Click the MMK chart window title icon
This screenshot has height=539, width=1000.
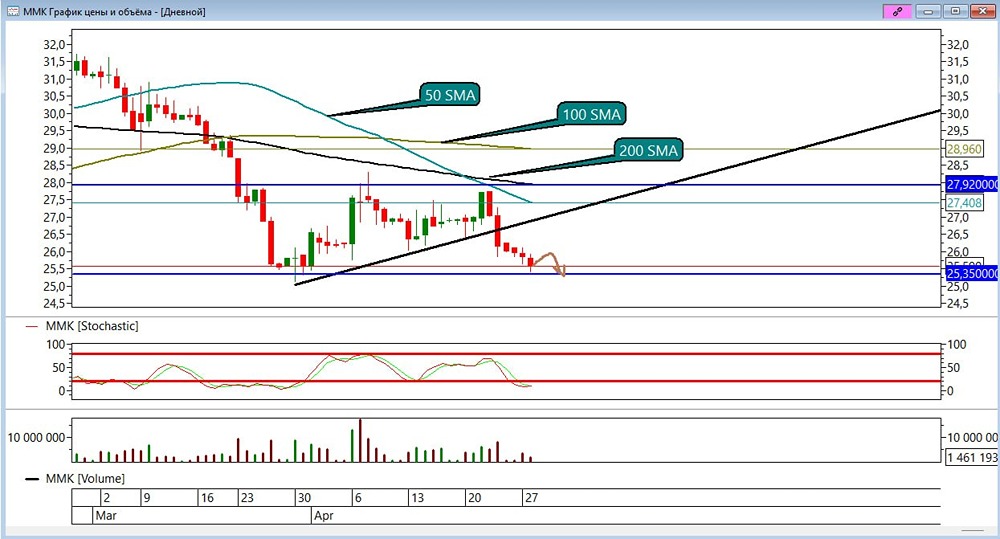[13, 11]
